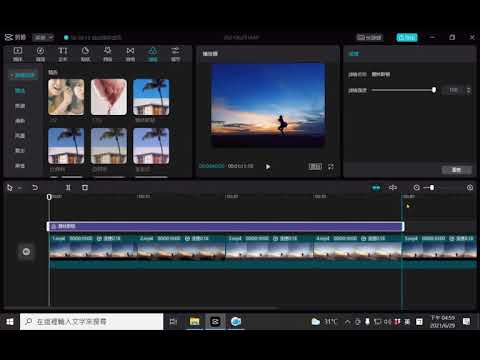Toggle the main track cover icon
Image resolution: width=480 pixels, height=360 pixels.
(x=26, y=252)
